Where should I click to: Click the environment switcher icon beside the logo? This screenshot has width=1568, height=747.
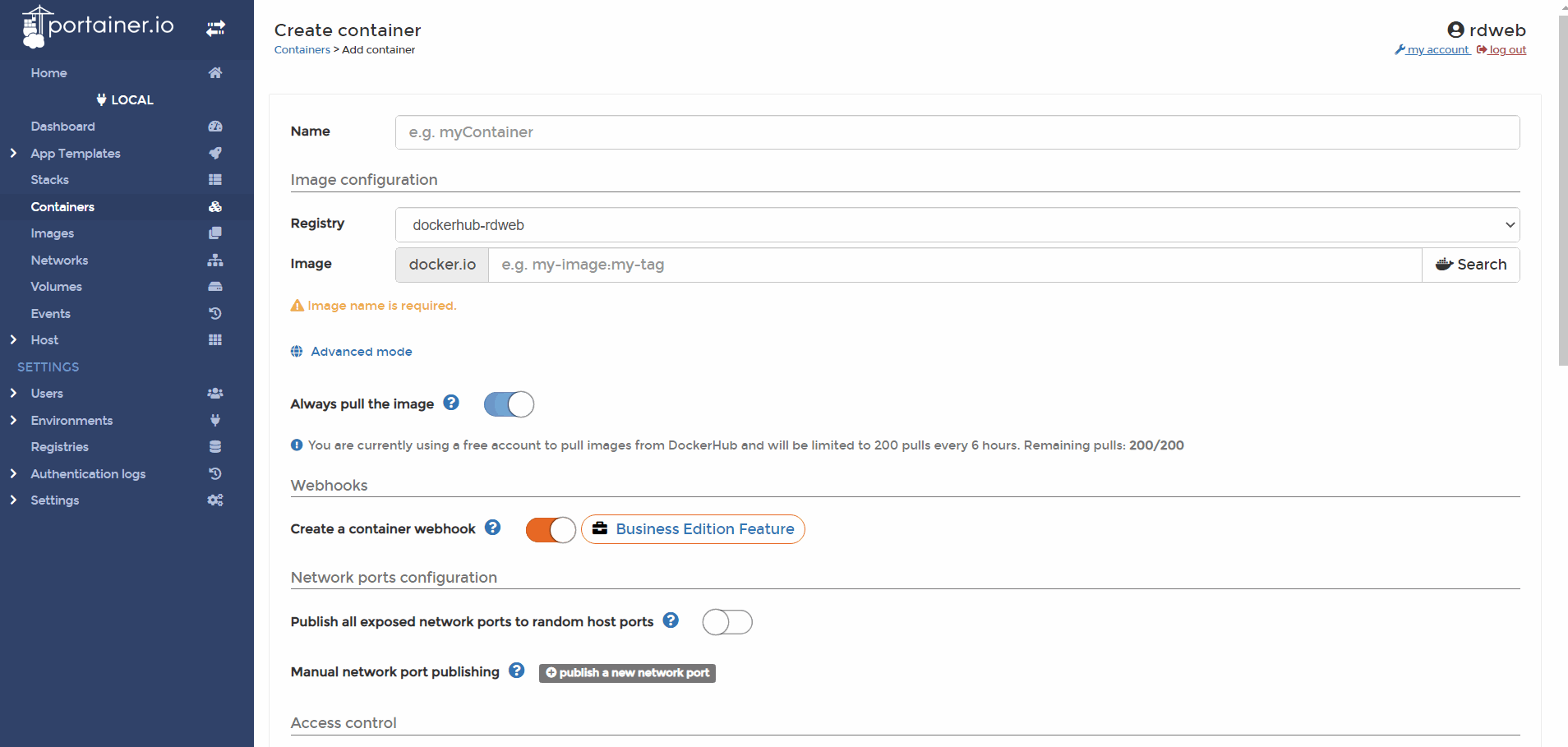click(x=214, y=28)
